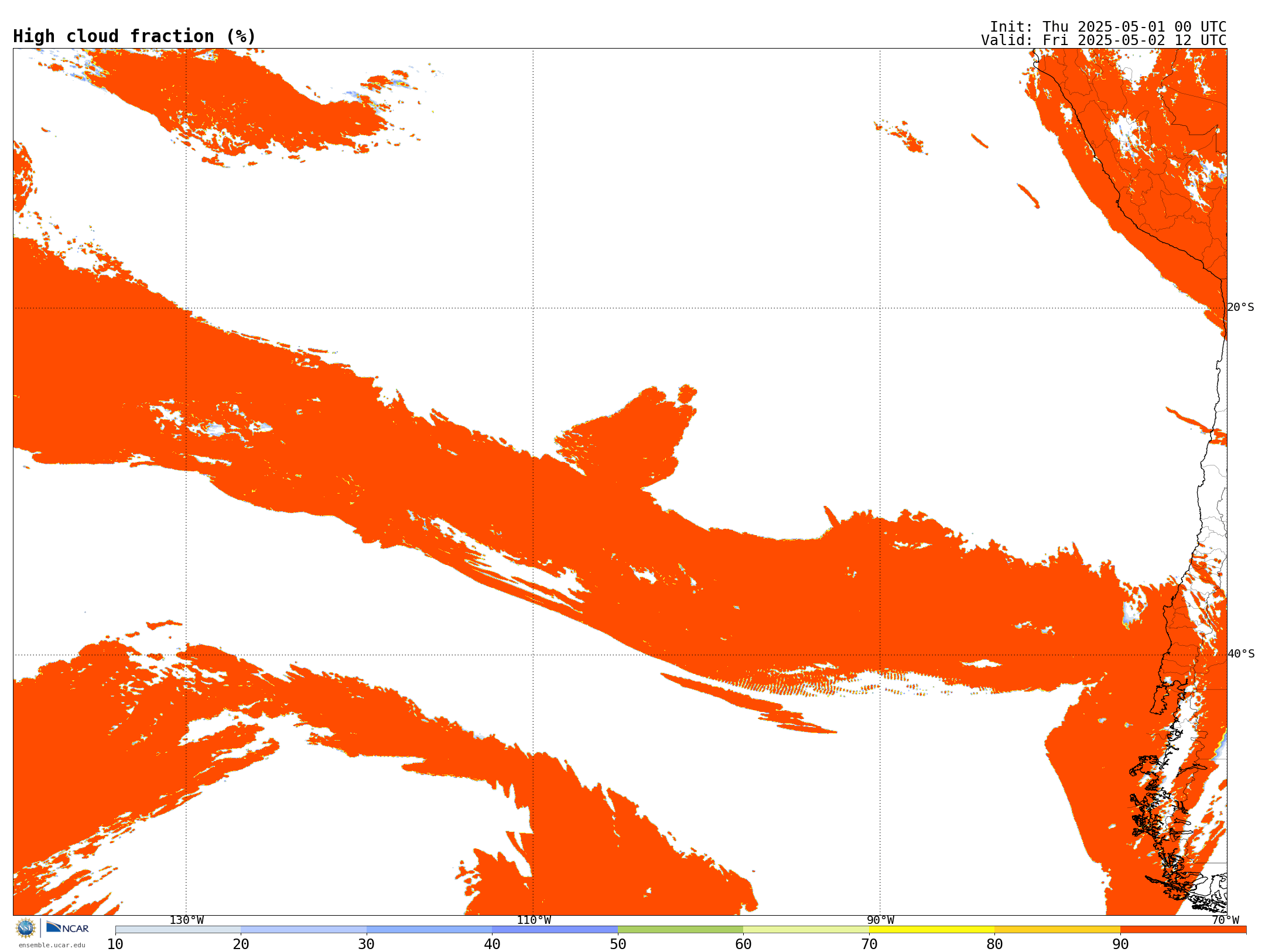Click the "Init: Thu 2025-05-01 00 UTC" text

(x=1108, y=27)
